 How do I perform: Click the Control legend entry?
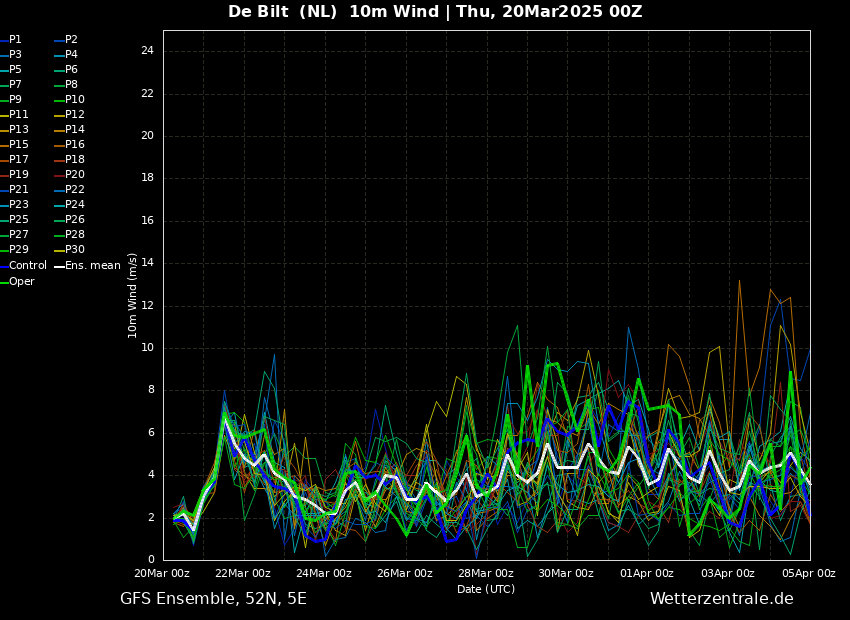tap(23, 266)
